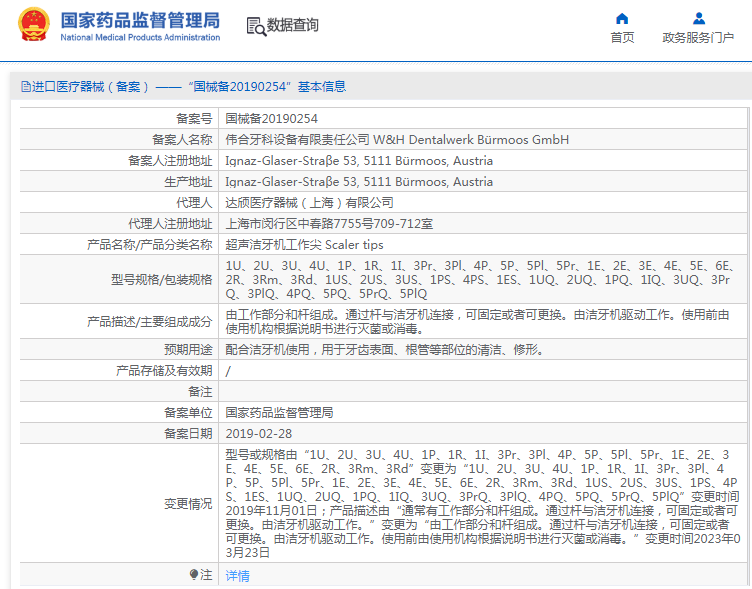Click the 备注 row label

(x=200, y=392)
